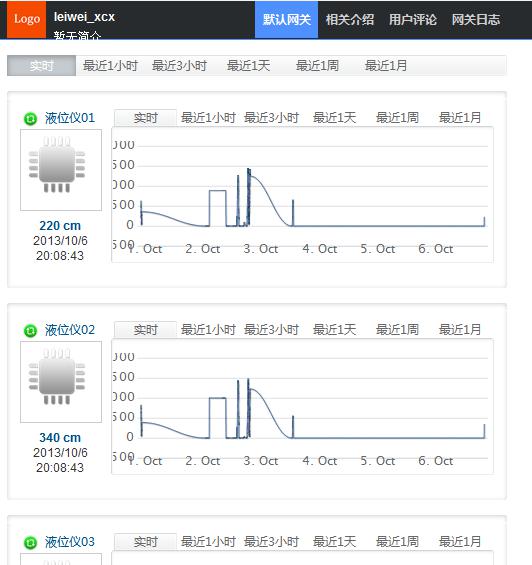Open 网关日志 in top navigation
This screenshot has height=565, width=532.
[476, 19]
